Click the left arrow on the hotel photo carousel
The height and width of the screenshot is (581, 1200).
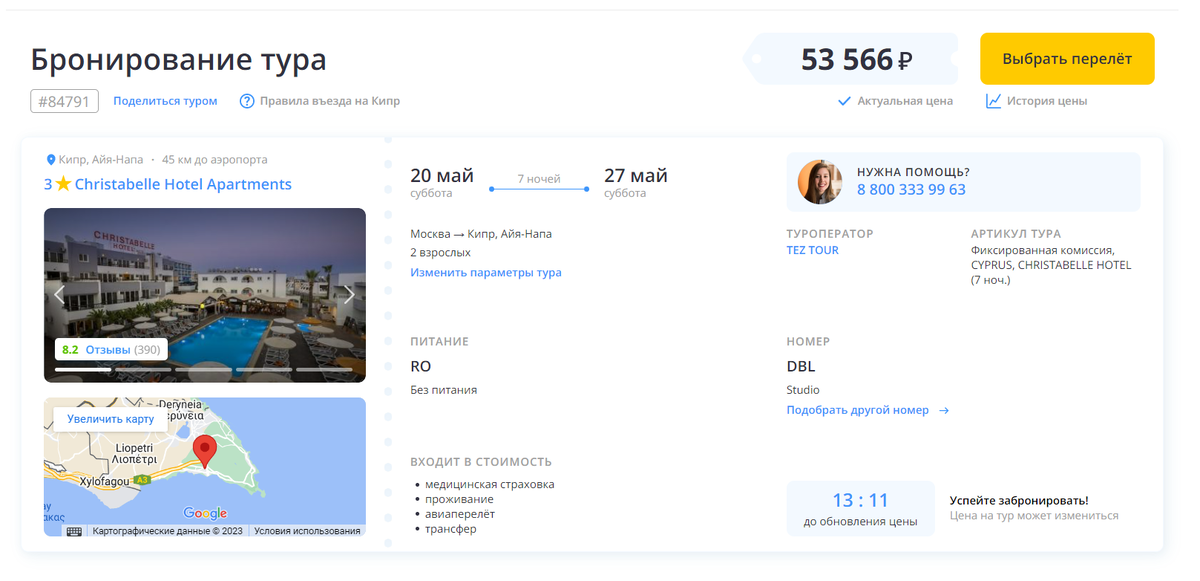(58, 295)
